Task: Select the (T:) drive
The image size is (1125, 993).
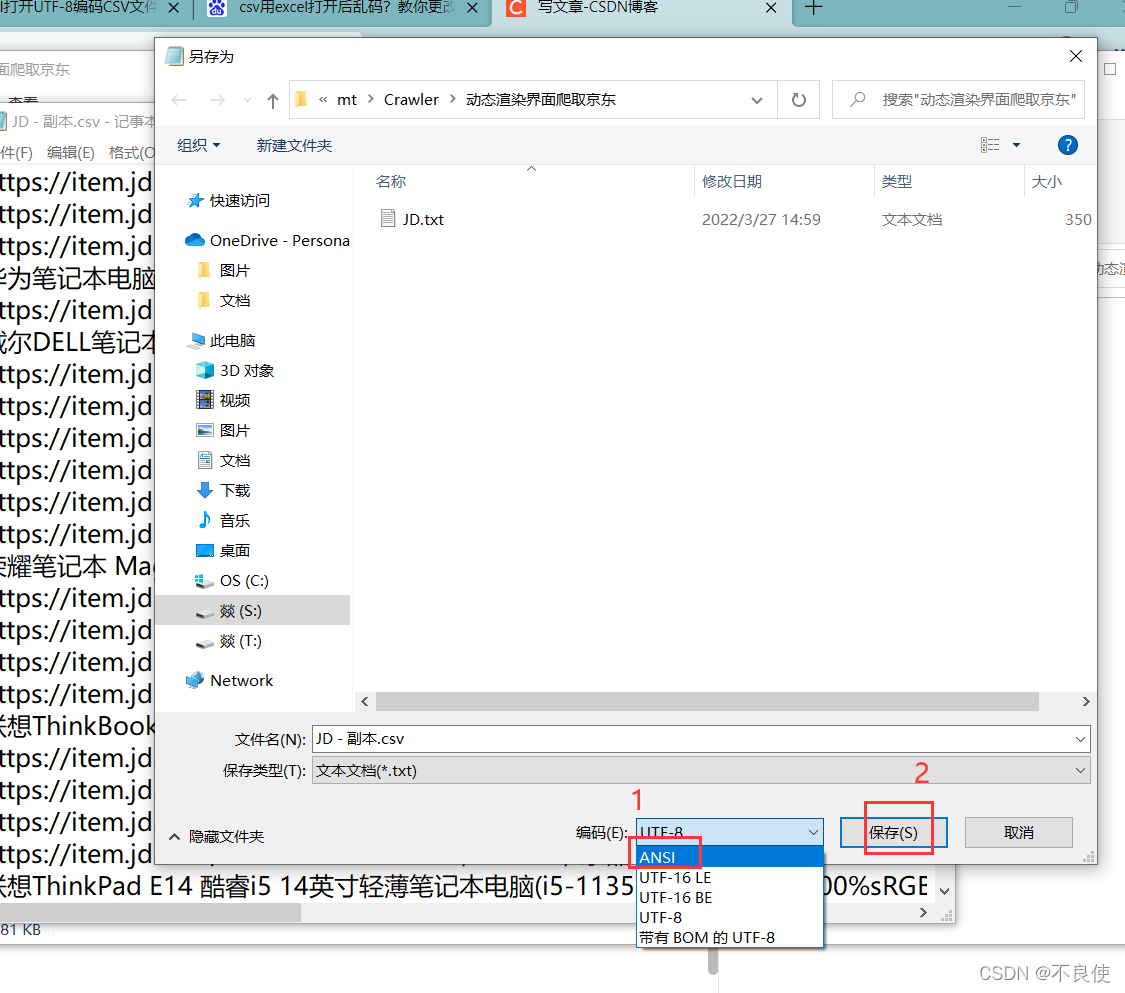Action: tap(230, 641)
